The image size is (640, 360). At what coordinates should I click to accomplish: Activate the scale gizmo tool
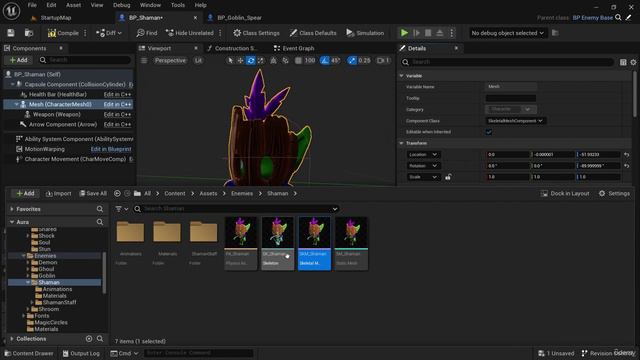[x=260, y=60]
